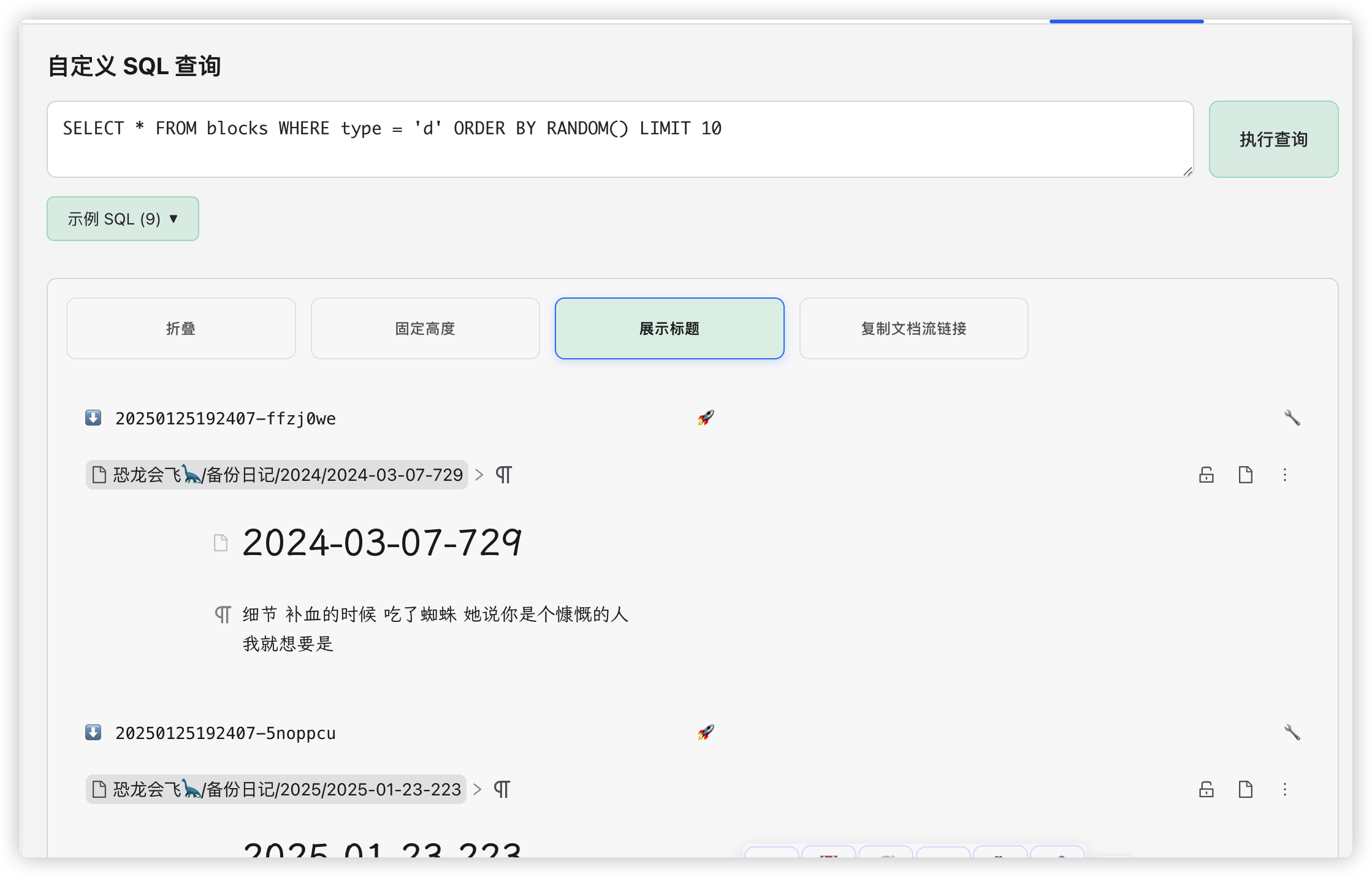Collapse block 20250125192407-5noppcu with down arrow

pos(93,732)
